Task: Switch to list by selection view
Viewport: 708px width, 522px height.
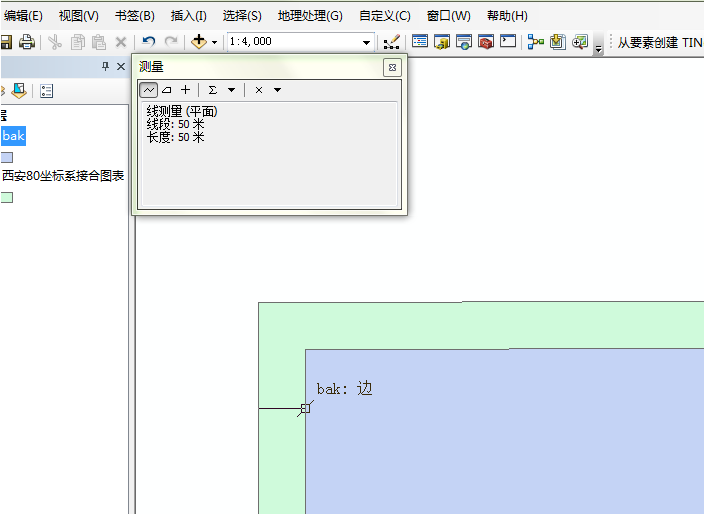Action: point(47,91)
